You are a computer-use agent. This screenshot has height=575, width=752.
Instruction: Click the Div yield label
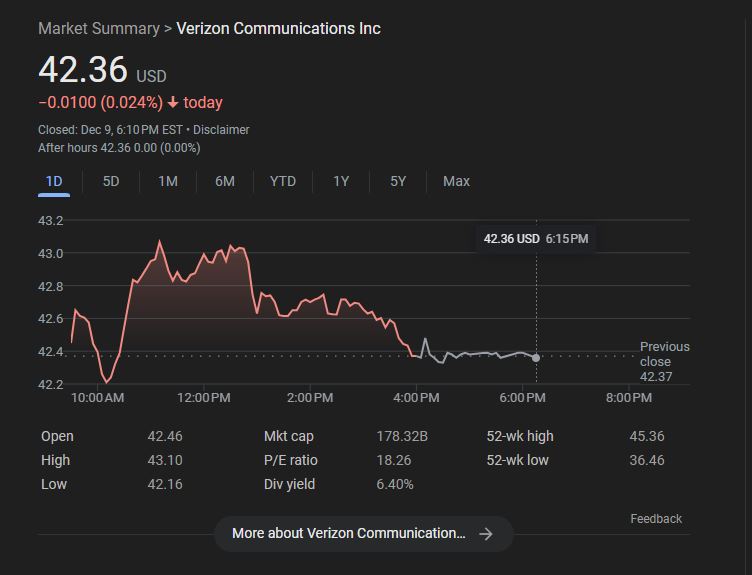coord(289,484)
